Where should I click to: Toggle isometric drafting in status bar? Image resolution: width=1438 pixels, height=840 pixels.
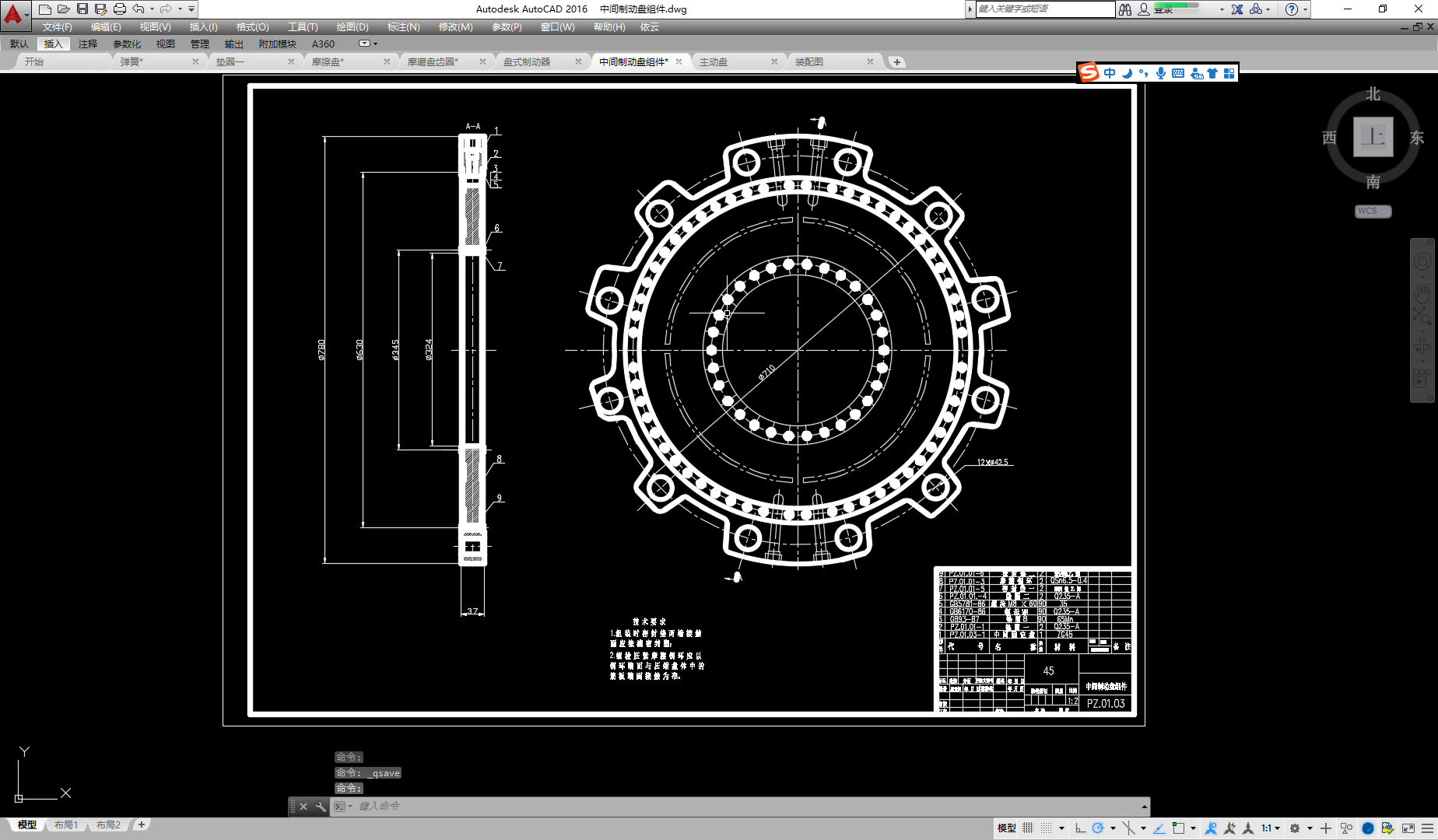click(x=1128, y=828)
